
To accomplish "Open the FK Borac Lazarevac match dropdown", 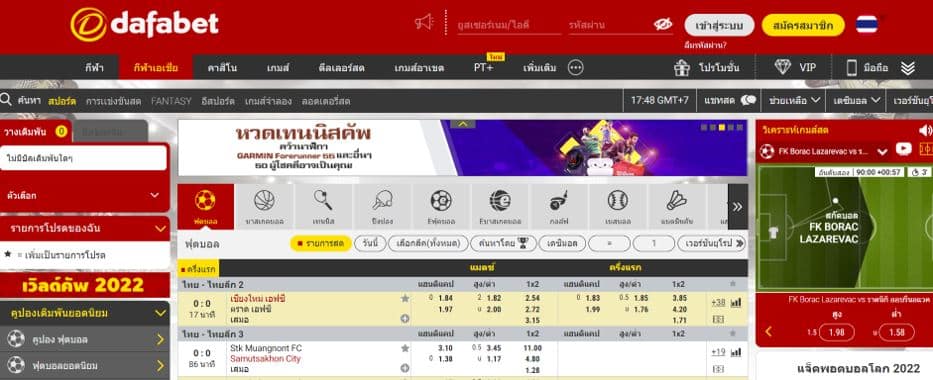I will tap(882, 152).
